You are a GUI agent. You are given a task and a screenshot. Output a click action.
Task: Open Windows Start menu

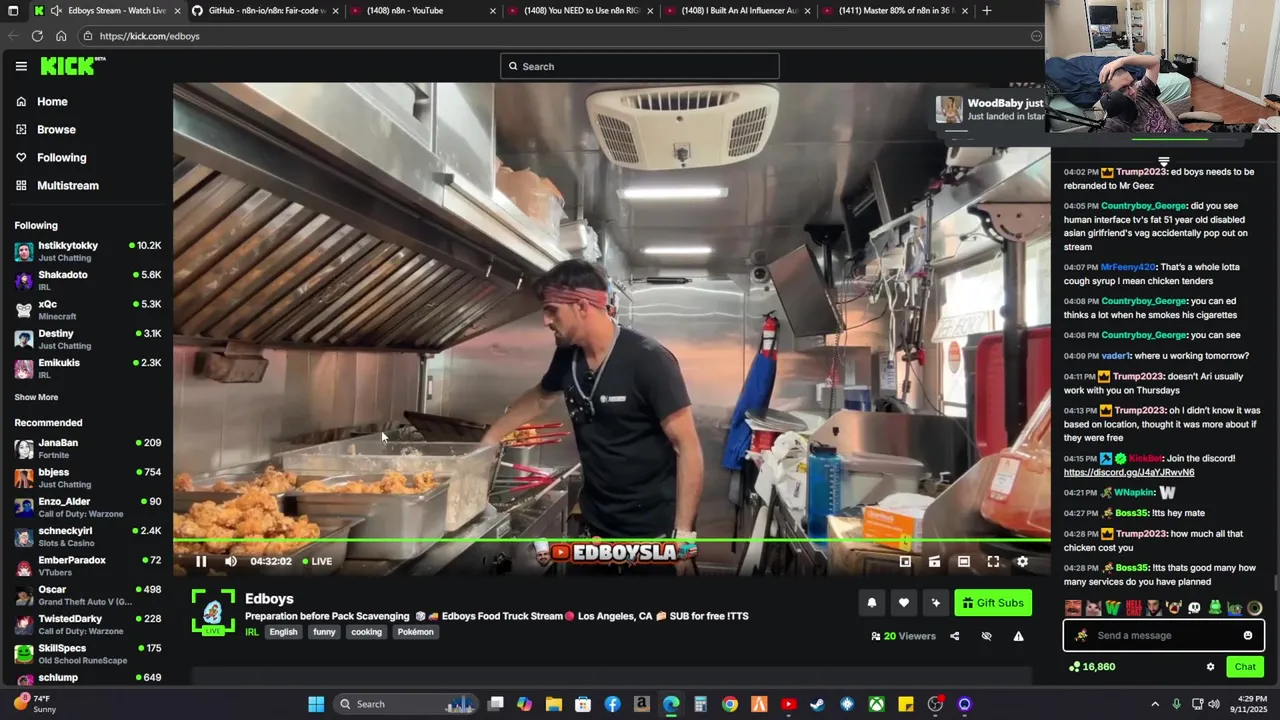(x=316, y=704)
